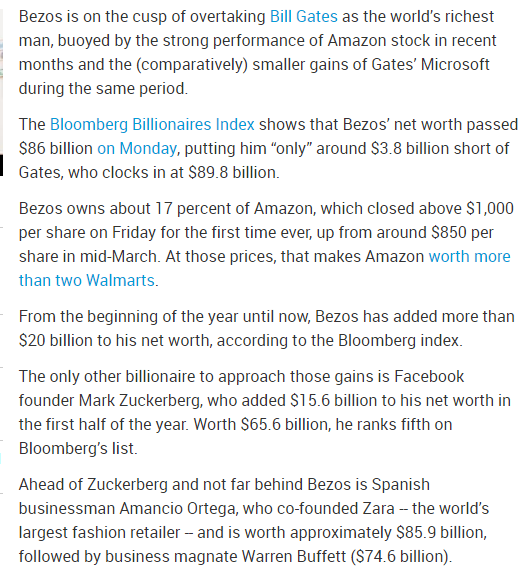This screenshot has height=575, width=530.
Task: Click the partial image at top left edge
Action: (1, 81)
